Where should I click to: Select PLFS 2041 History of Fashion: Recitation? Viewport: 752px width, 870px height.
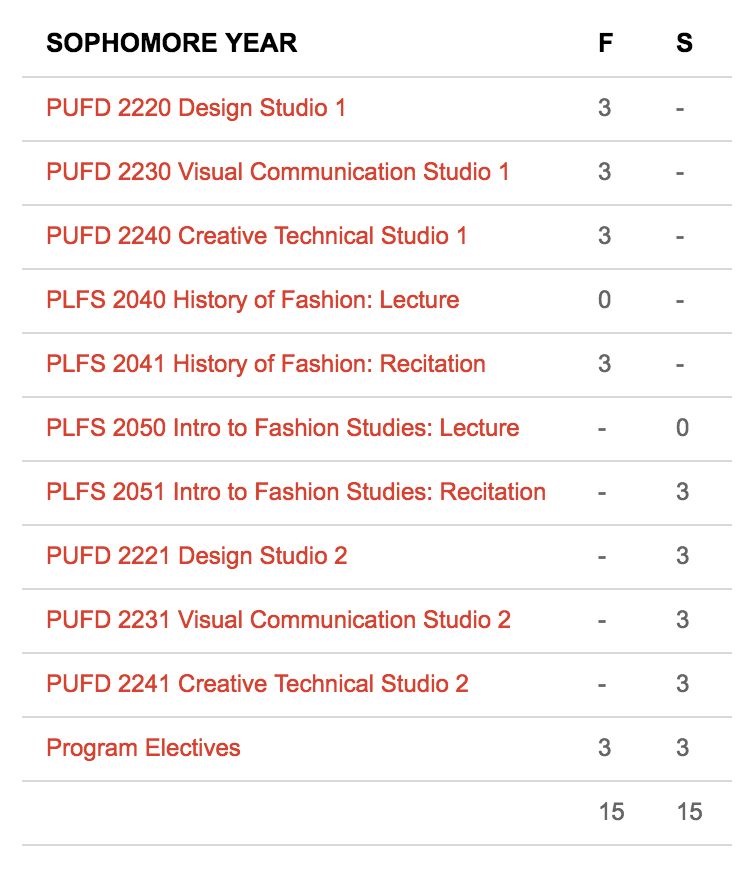[x=266, y=364]
